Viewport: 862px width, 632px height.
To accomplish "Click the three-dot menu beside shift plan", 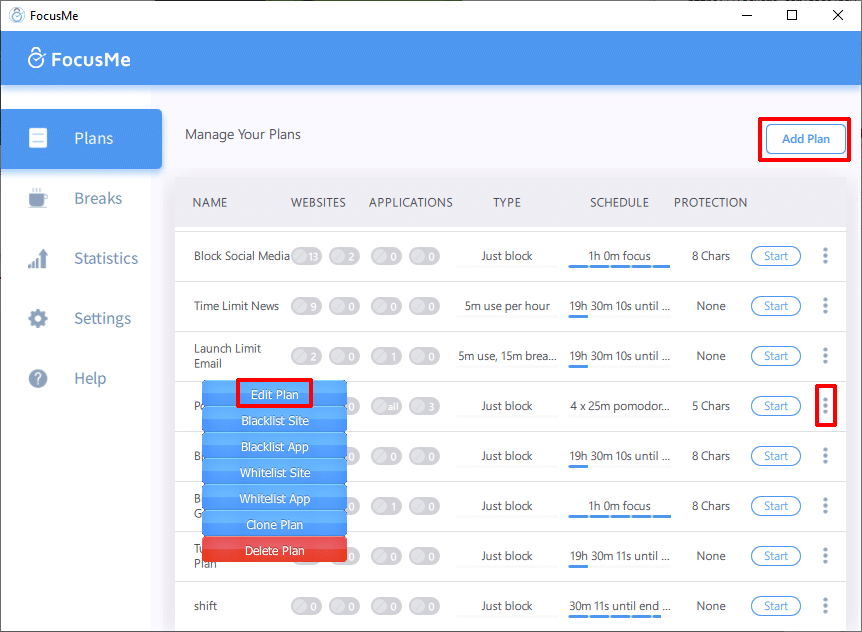I will point(825,605).
